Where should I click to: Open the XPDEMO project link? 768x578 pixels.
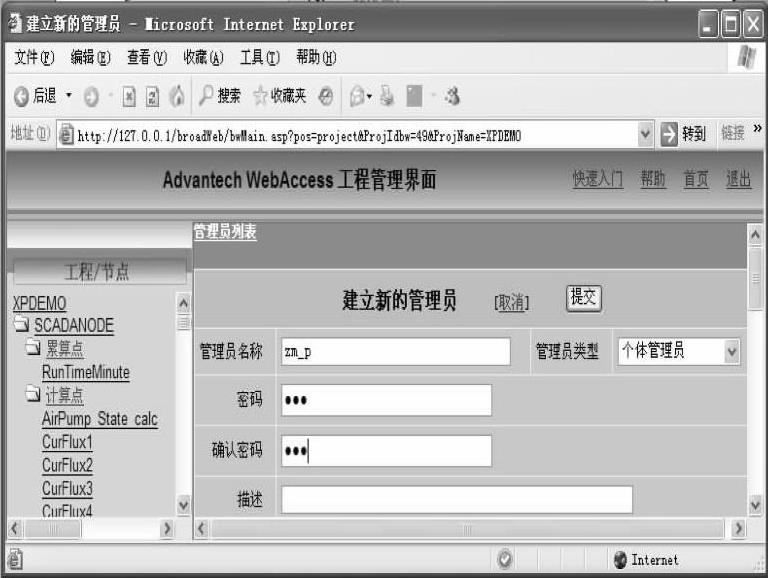click(x=40, y=303)
